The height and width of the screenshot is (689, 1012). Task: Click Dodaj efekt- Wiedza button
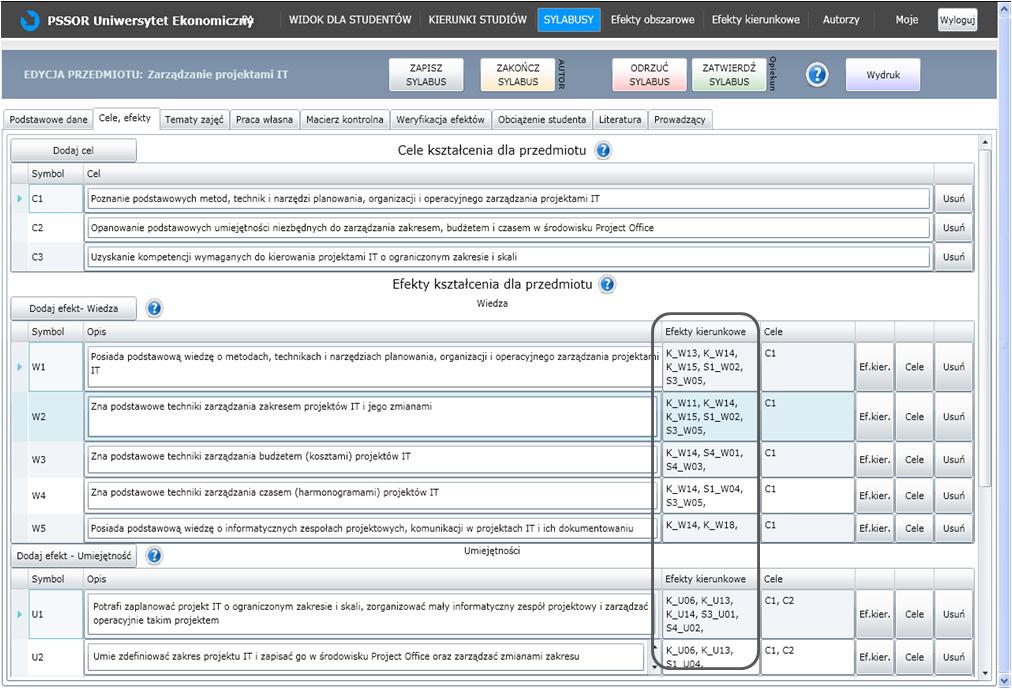tap(74, 308)
